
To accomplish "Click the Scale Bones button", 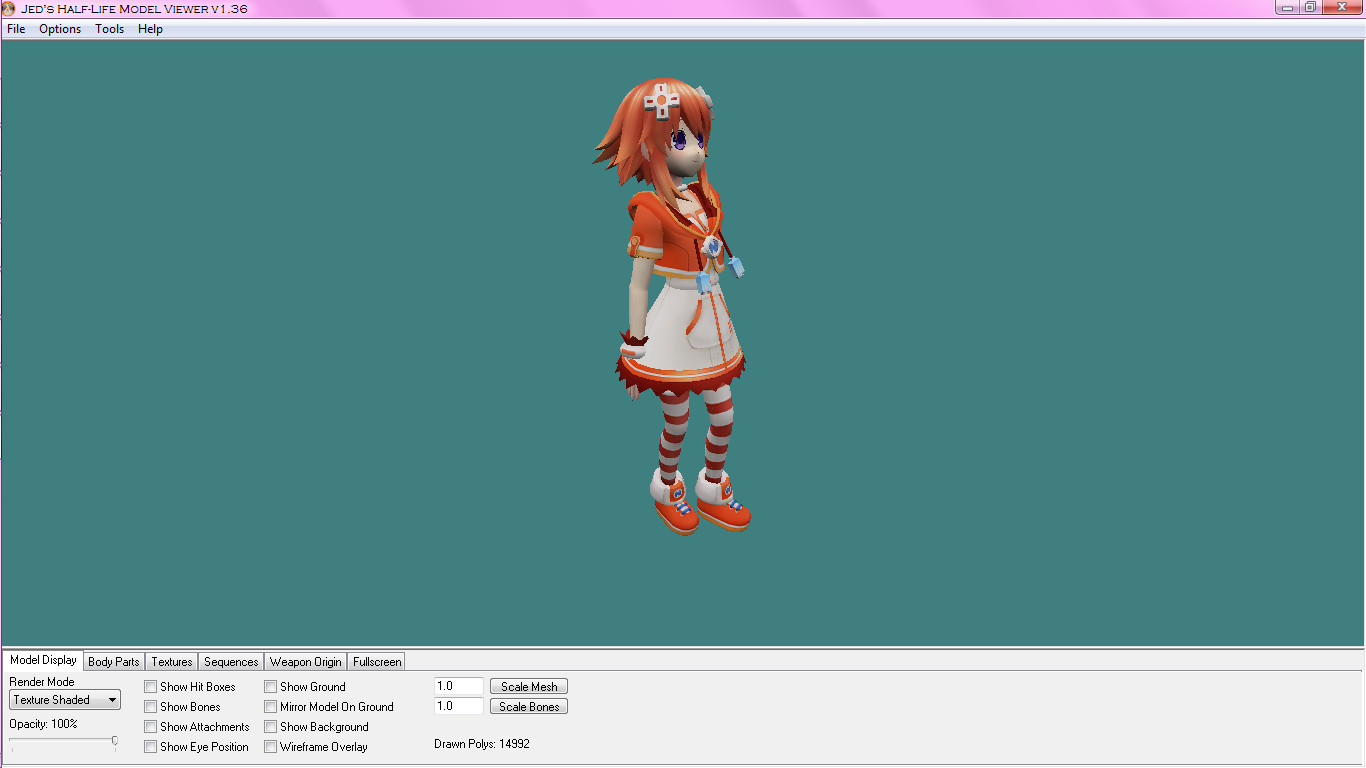I will coord(528,706).
